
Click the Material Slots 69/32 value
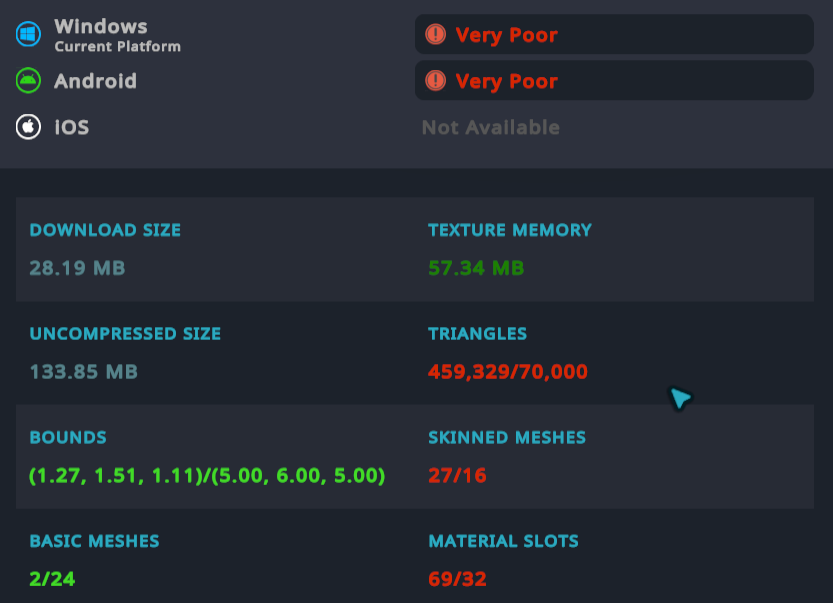pyautogui.click(x=457, y=578)
